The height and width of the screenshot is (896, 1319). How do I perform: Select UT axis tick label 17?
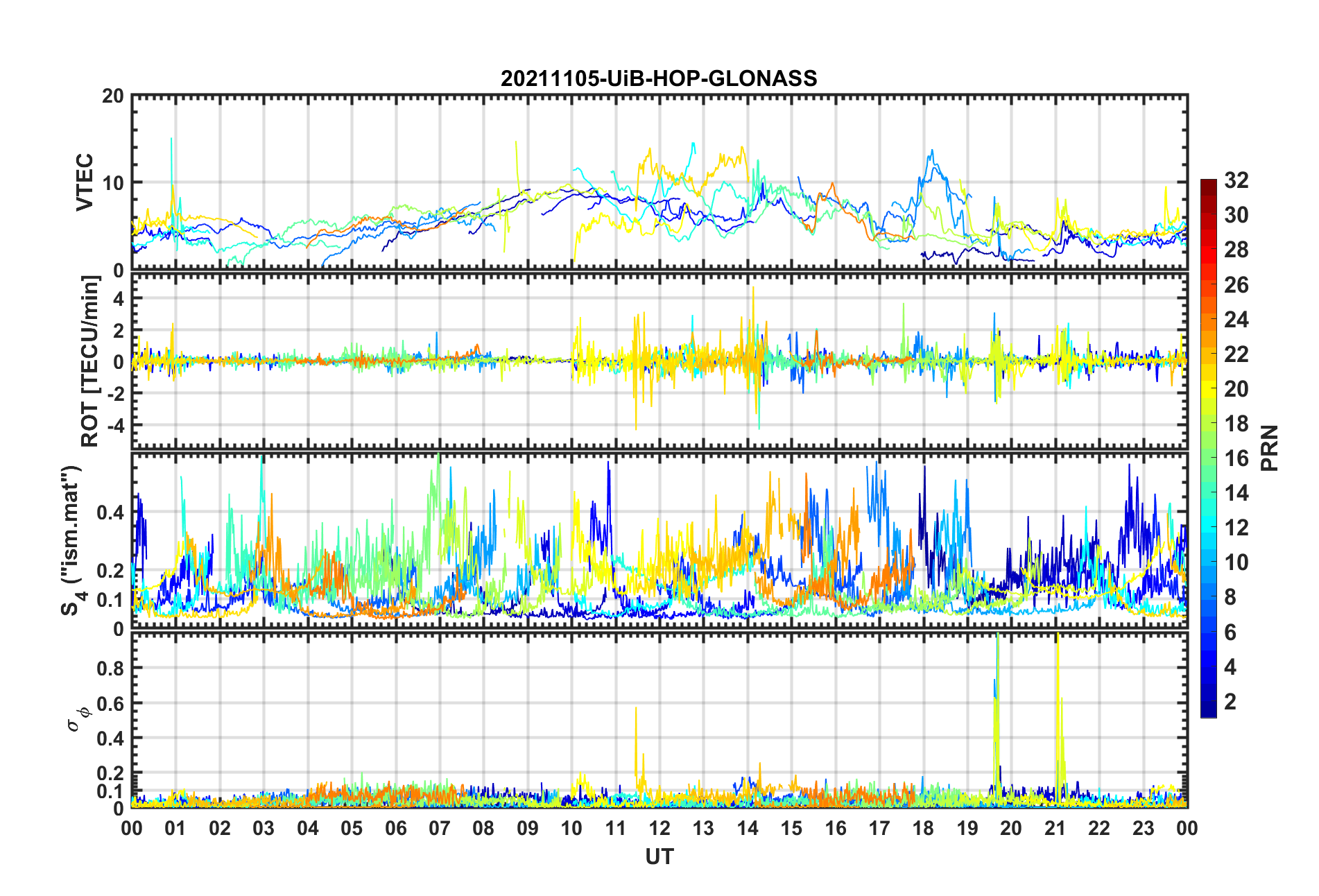879,828
